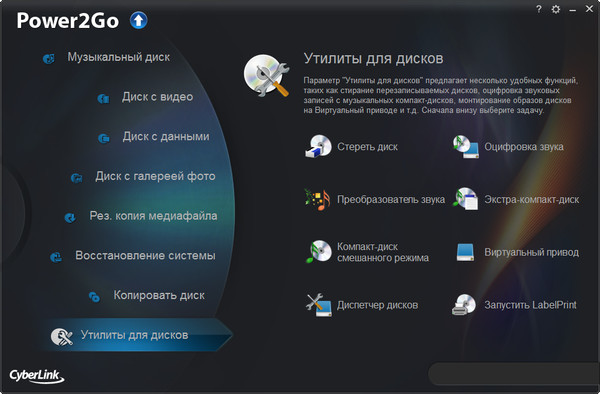Viewport: 600px width, 394px height.
Task: Open Виртуальный привод utility
Action: [x=532, y=252]
